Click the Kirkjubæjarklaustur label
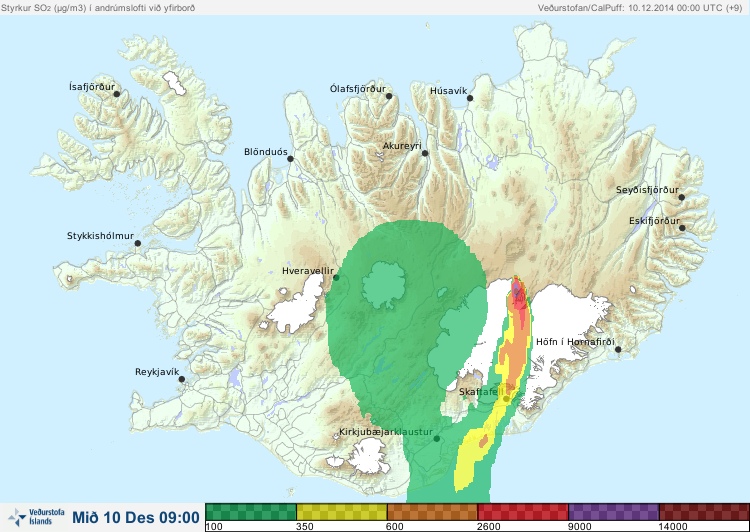This screenshot has width=750, height=532. coord(386,432)
